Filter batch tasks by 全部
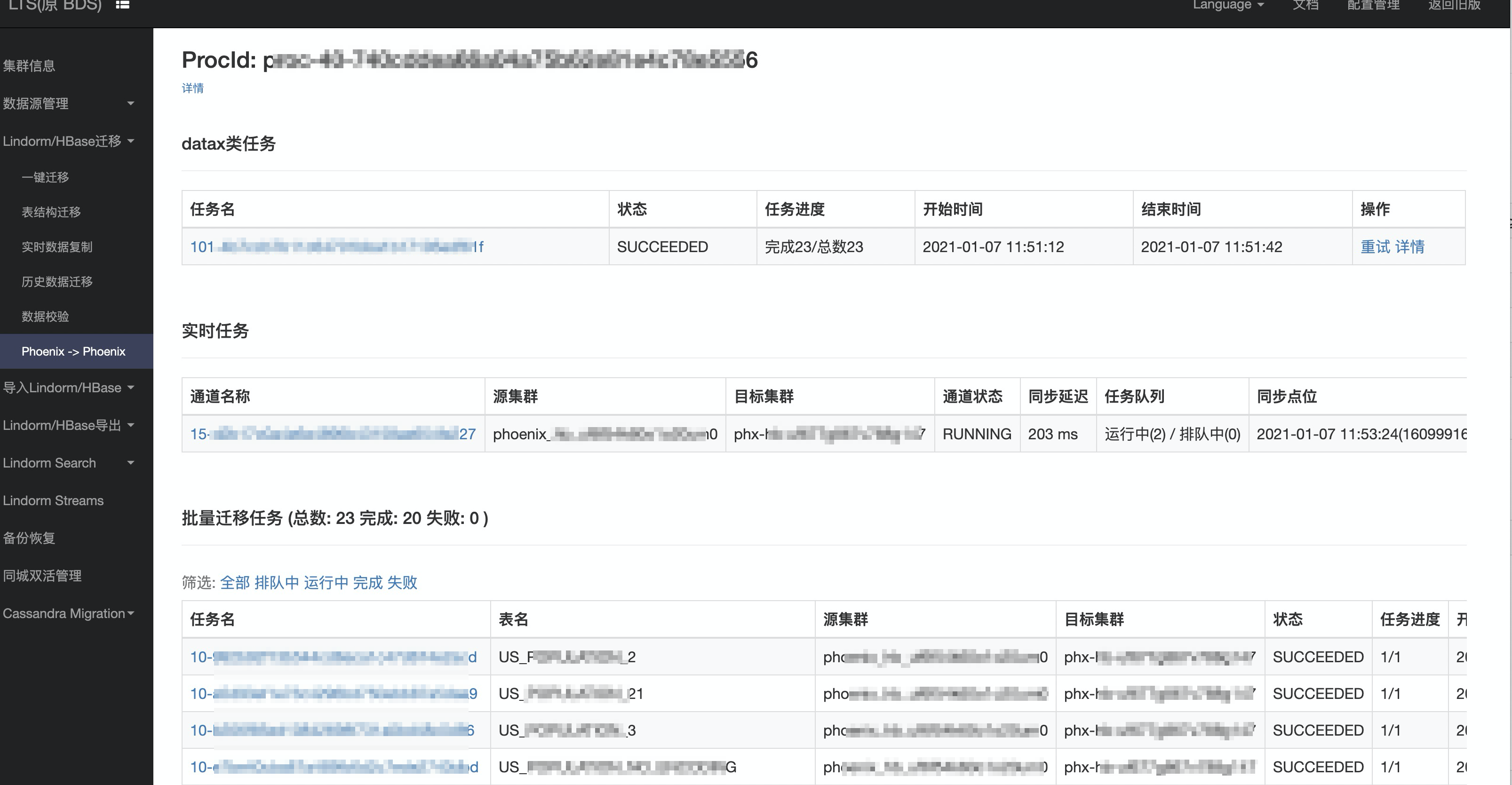The image size is (1512, 785). coord(235,582)
